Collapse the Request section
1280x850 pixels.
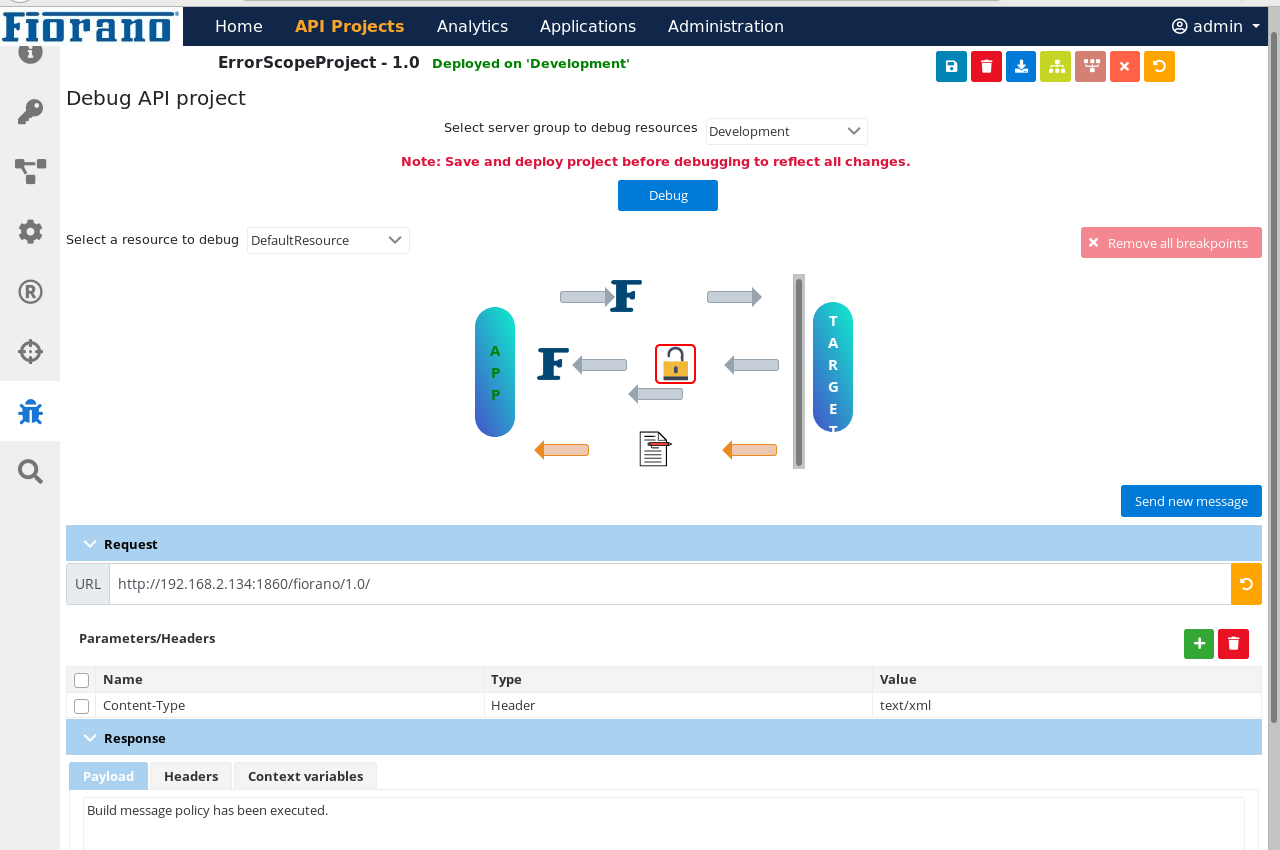(90, 544)
